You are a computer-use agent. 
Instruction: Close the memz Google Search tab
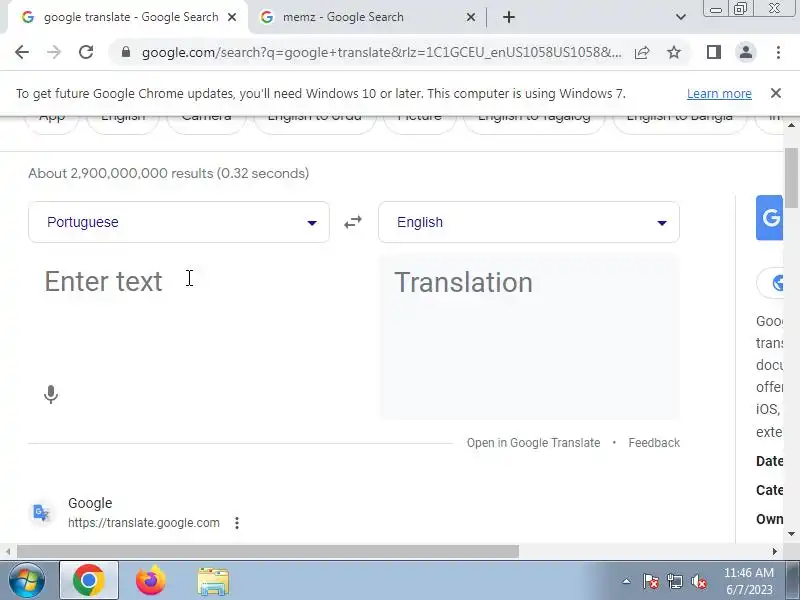tap(470, 17)
